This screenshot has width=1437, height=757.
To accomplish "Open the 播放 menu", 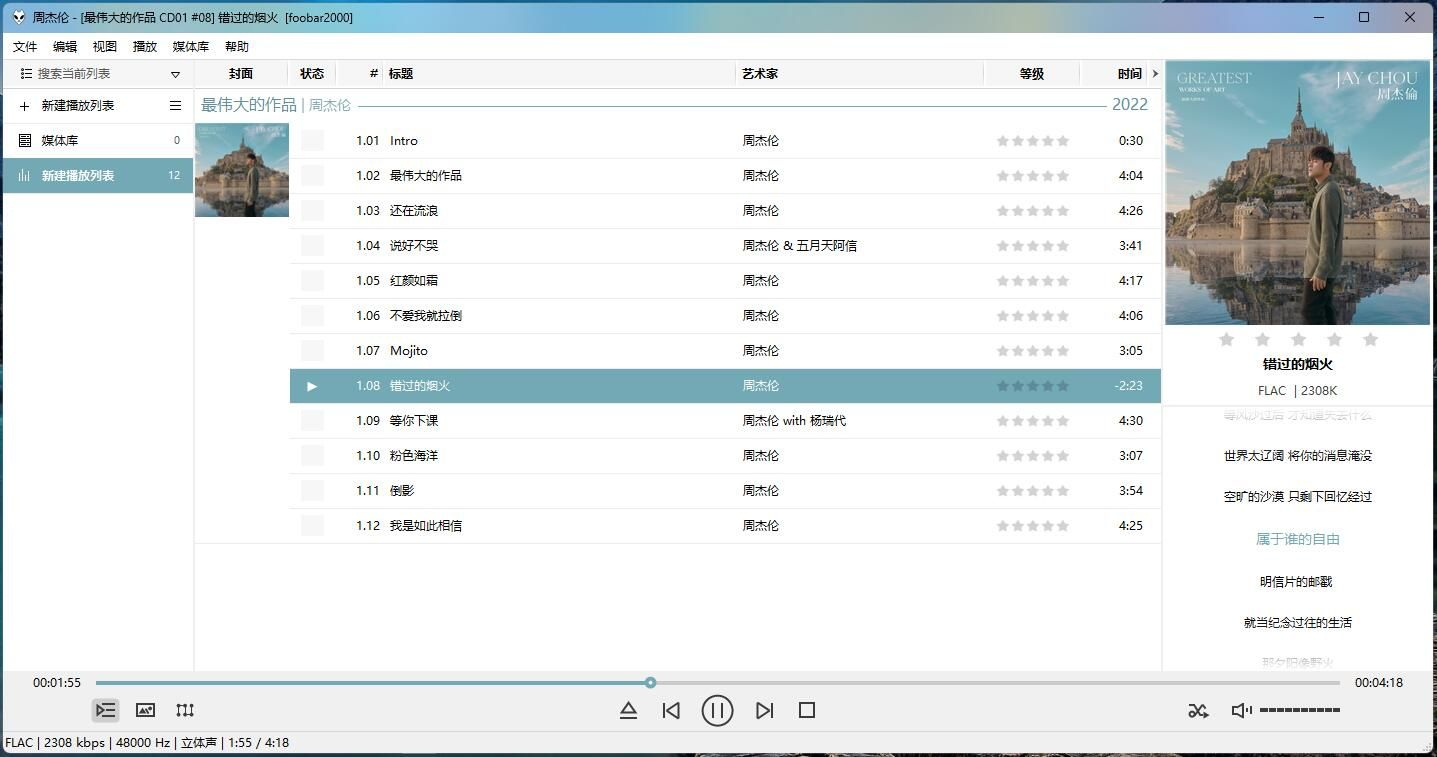I will (x=145, y=47).
